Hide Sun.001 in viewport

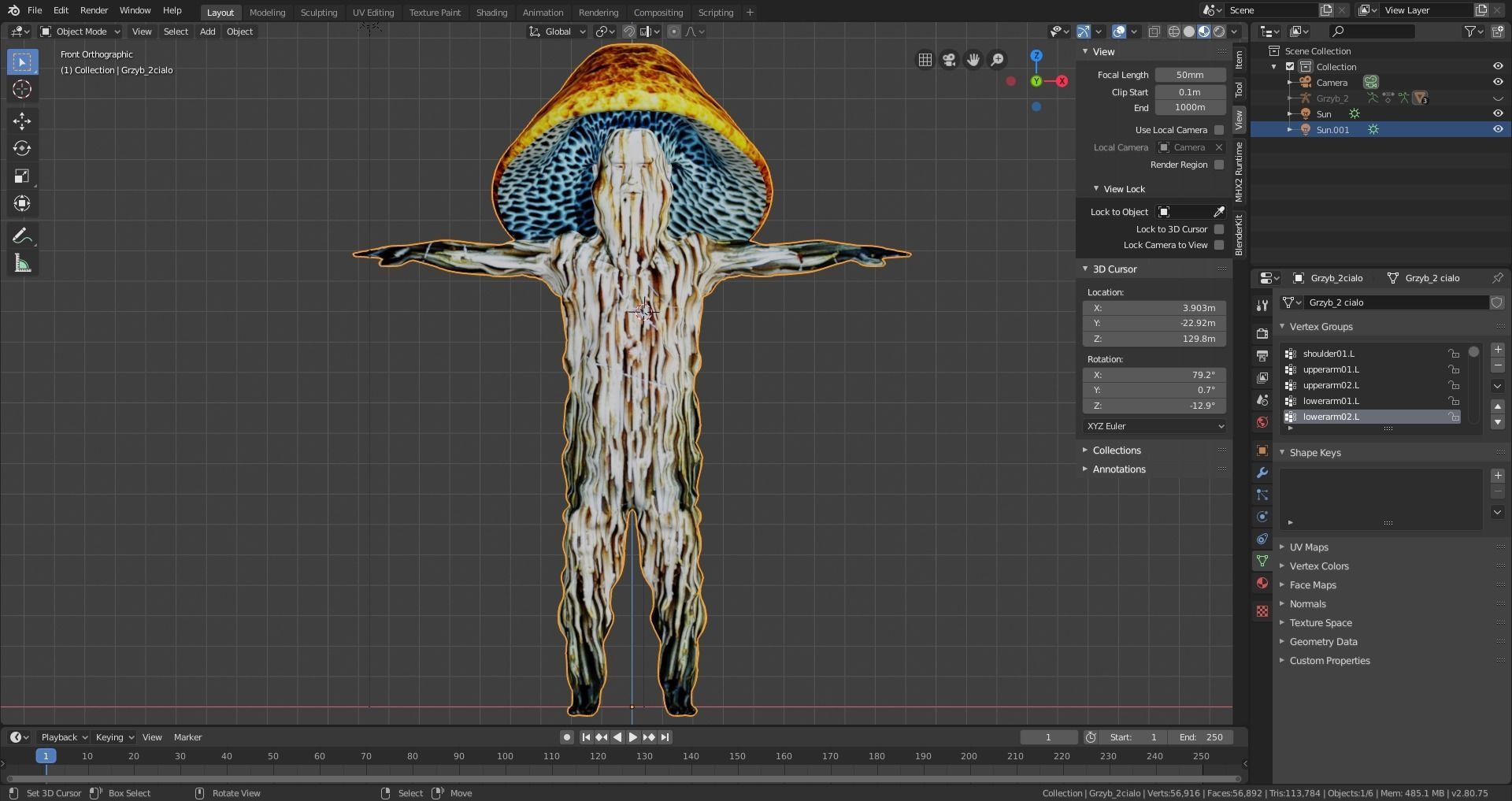(1498, 130)
